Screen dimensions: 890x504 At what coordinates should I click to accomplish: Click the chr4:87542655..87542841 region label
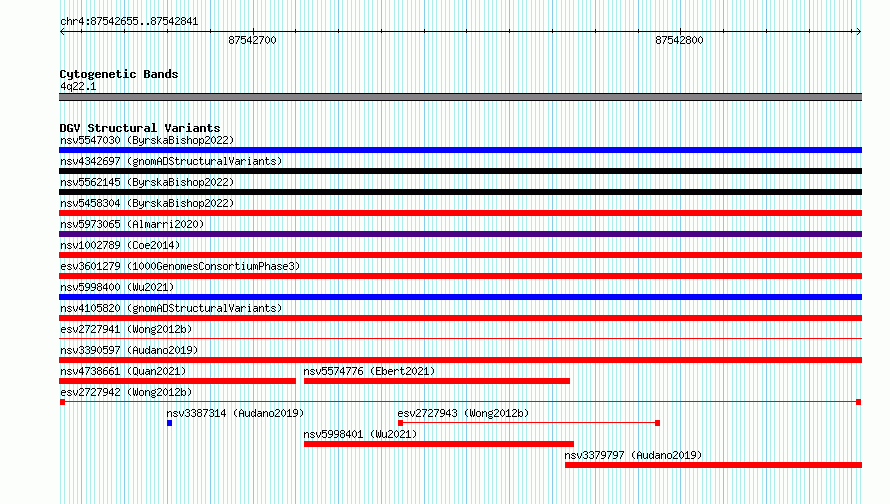click(129, 21)
